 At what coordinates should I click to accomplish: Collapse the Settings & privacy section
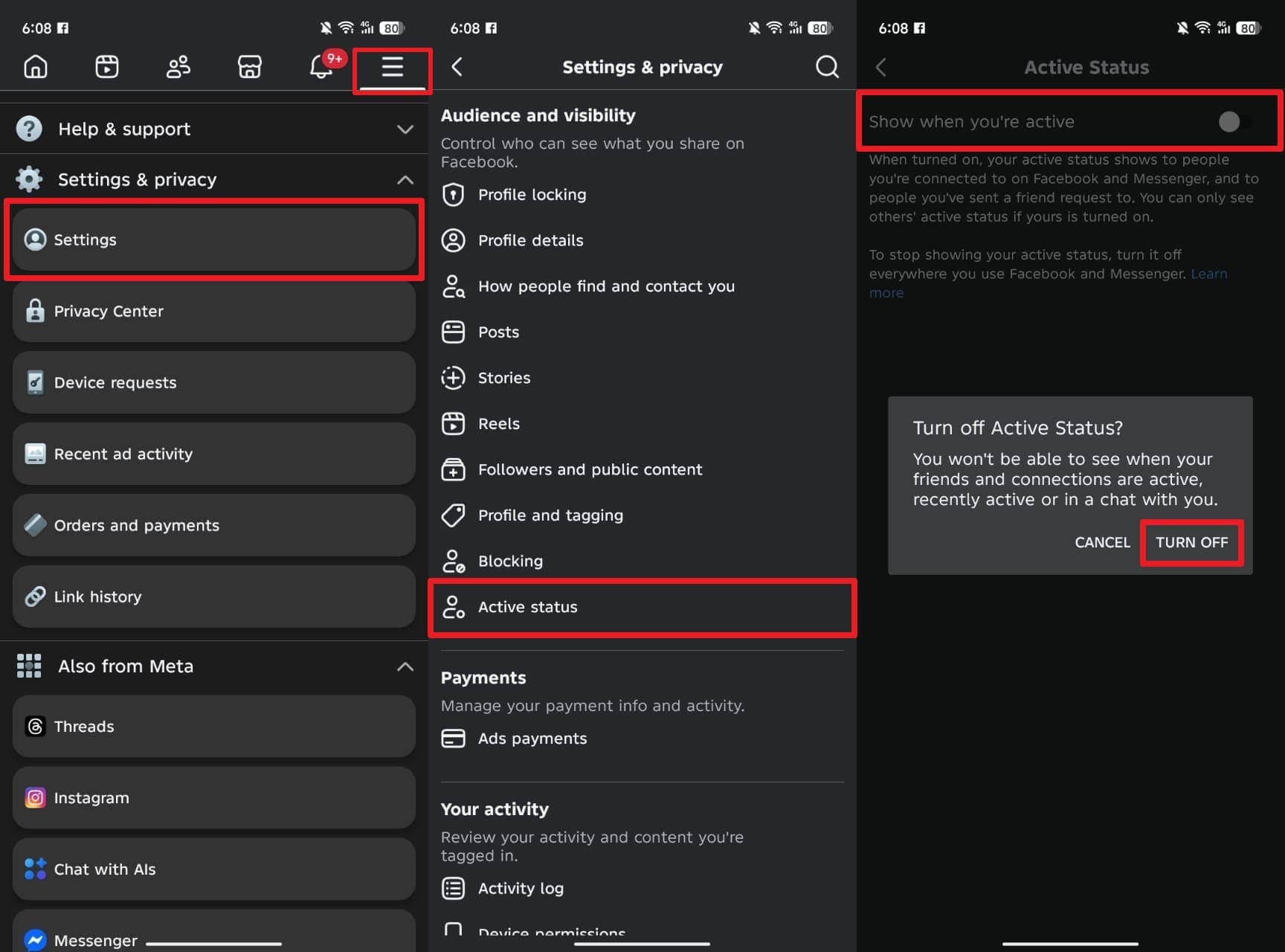(x=405, y=179)
